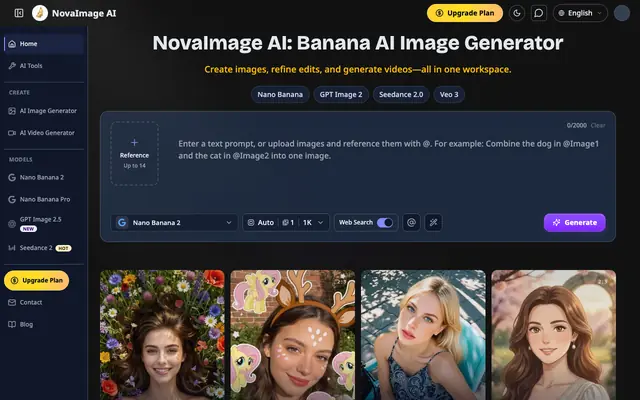Click the 0/2000 character counter
Screen dimensions: 640x400
tap(576, 125)
